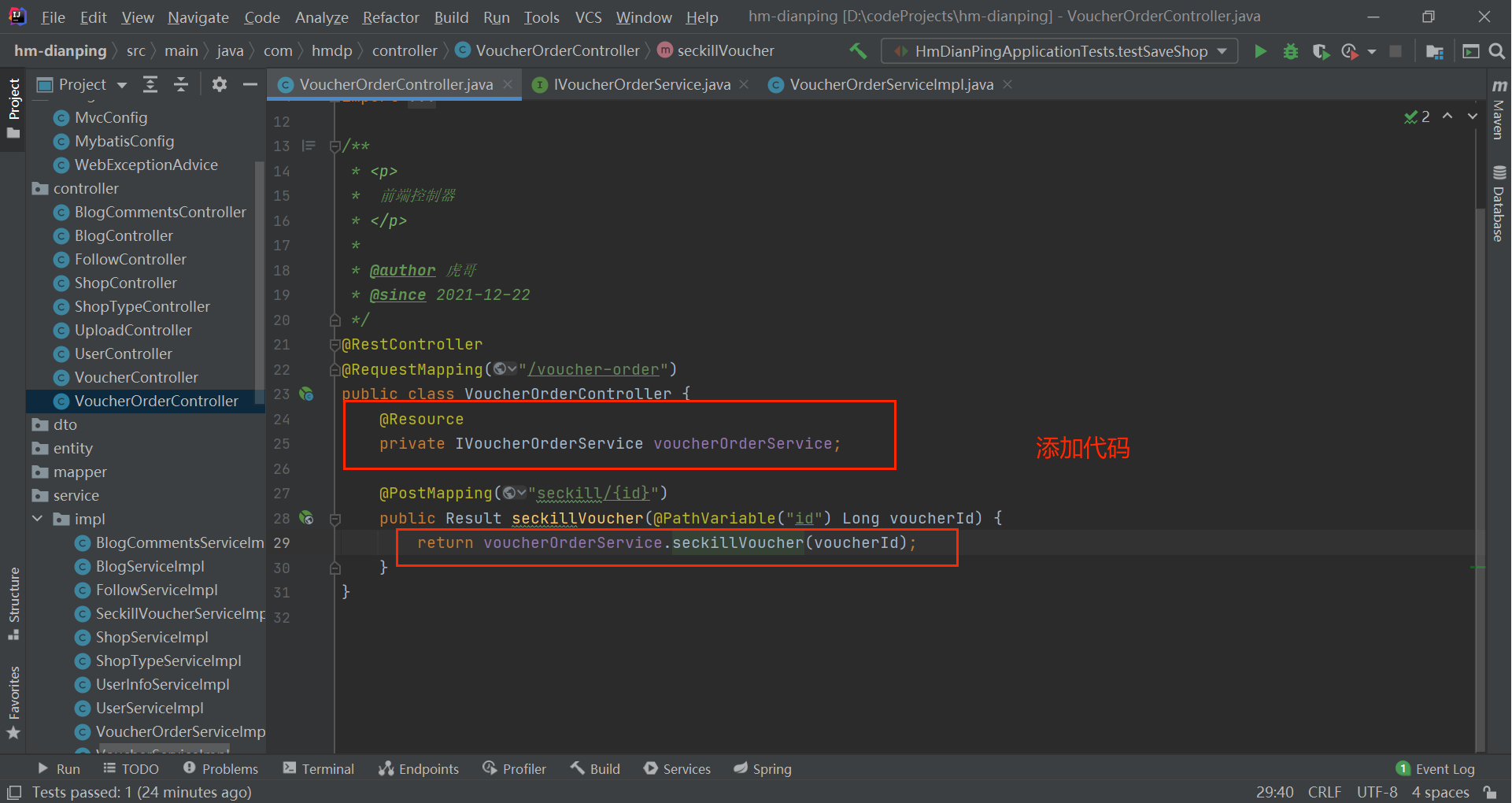
Task: Collapse the impl folder in tree
Action: click(38, 519)
